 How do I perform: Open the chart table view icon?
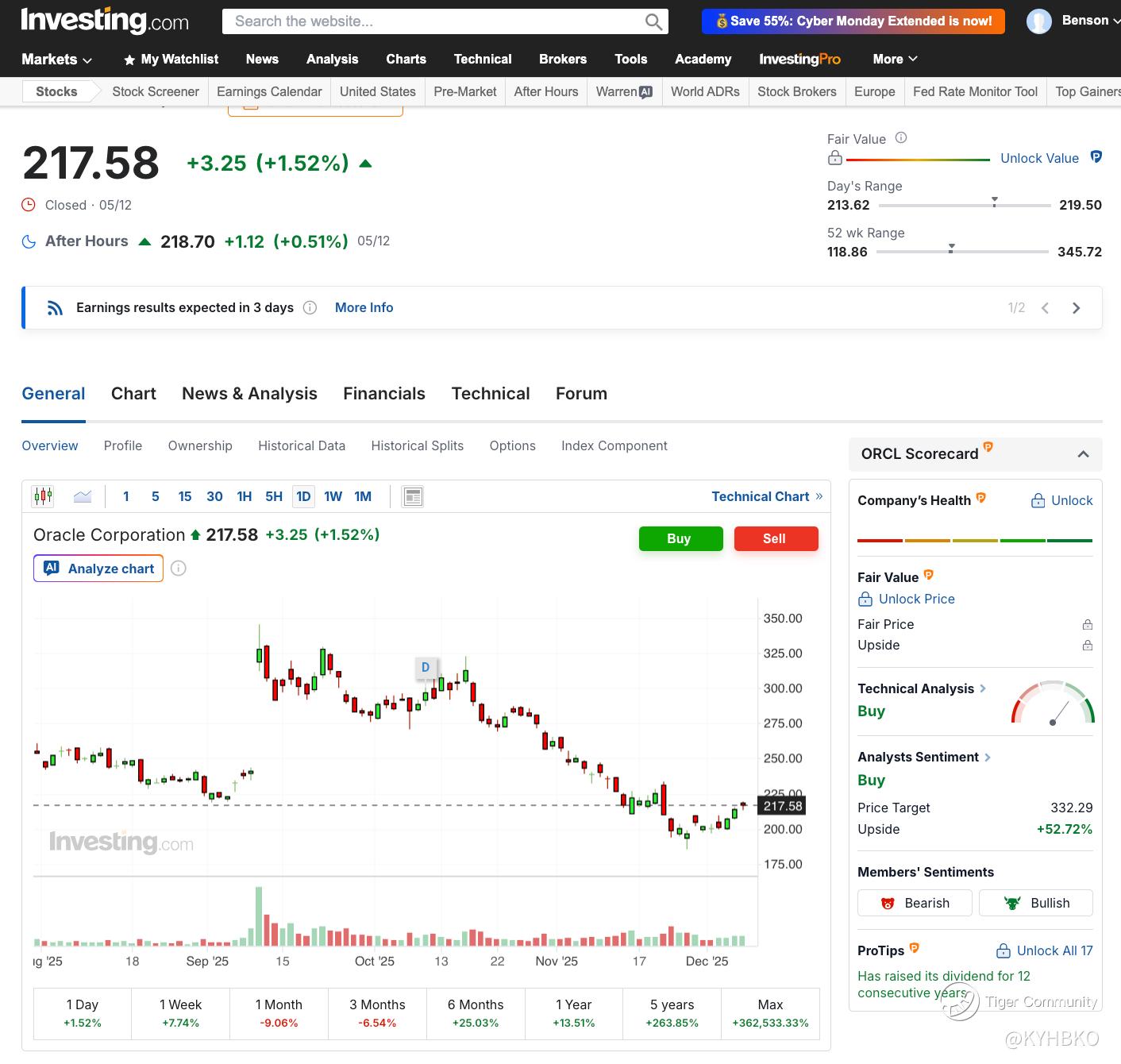click(x=412, y=496)
